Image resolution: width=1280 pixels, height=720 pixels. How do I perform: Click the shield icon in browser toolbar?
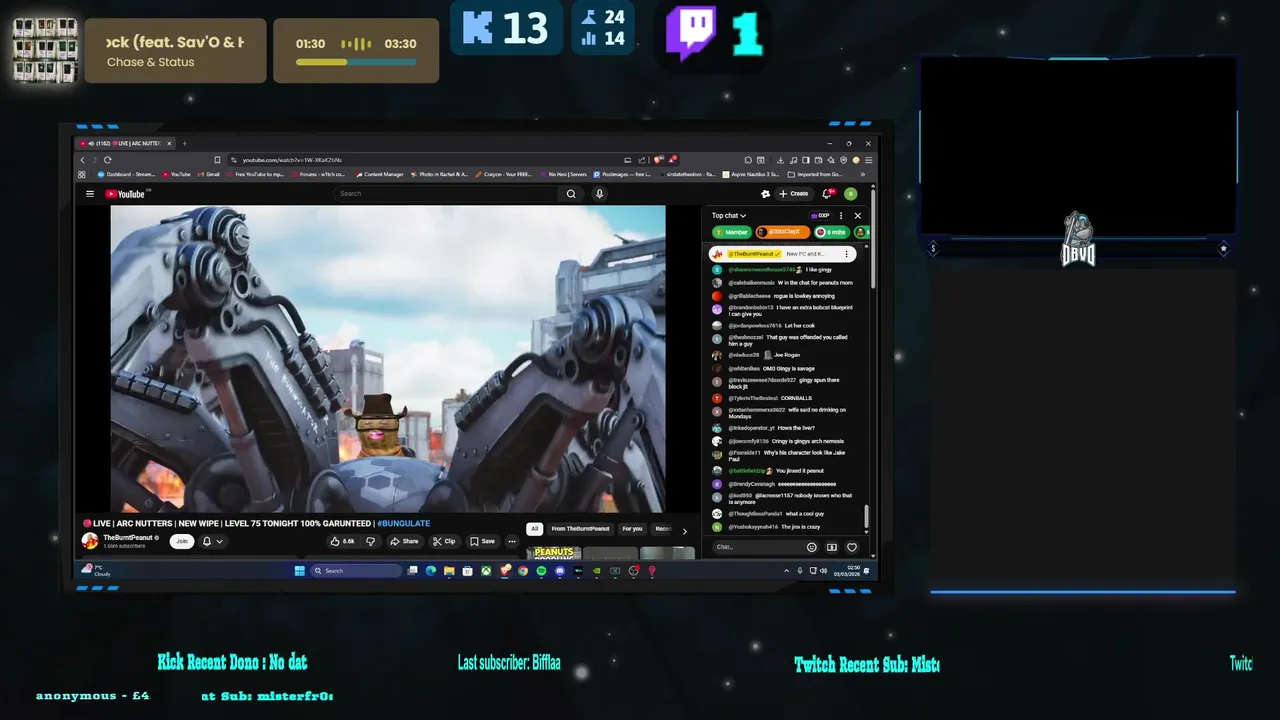click(843, 160)
